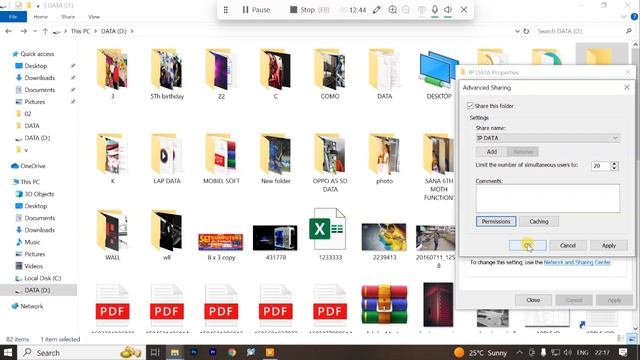
Task: Show hidden system tray icons
Action: click(519, 352)
